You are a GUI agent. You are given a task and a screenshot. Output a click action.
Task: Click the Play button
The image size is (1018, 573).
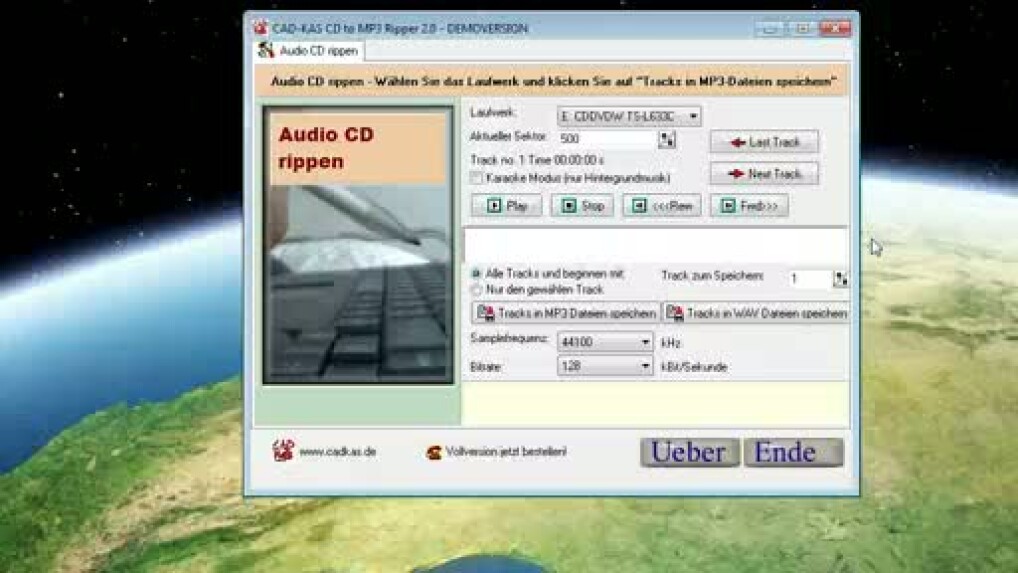(x=506, y=206)
